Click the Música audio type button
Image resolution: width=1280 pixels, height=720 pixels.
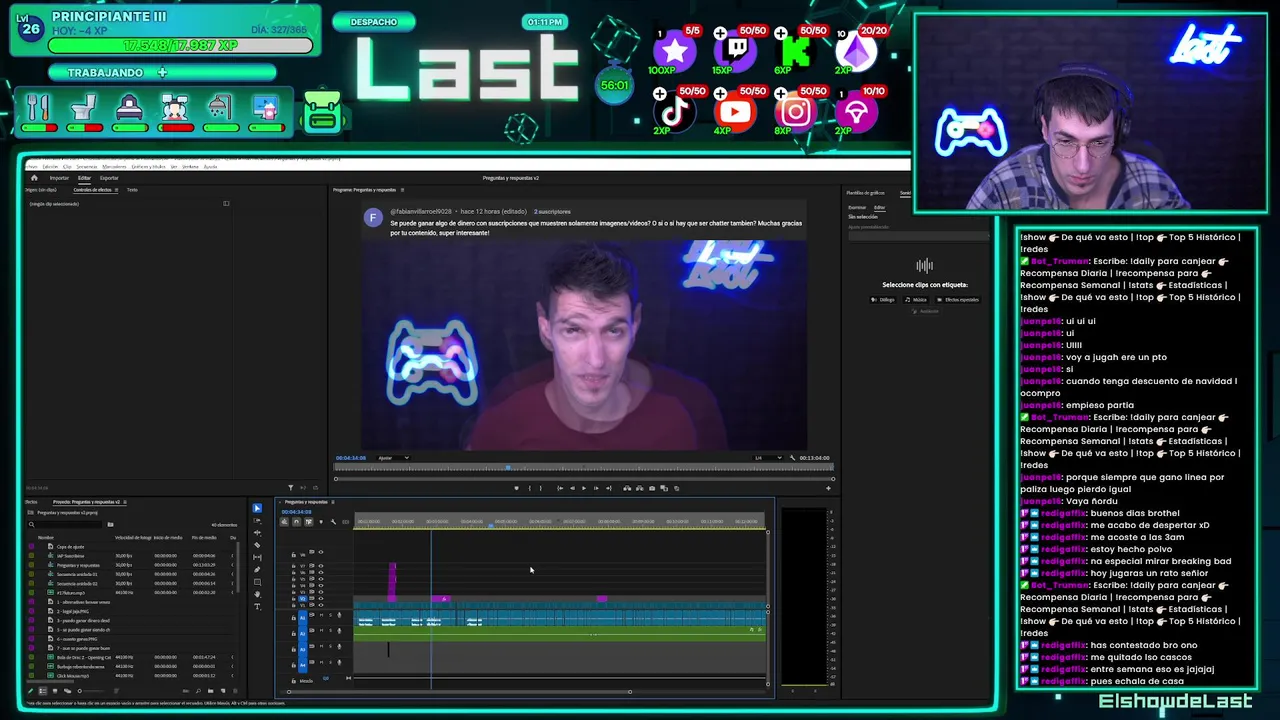(x=916, y=299)
